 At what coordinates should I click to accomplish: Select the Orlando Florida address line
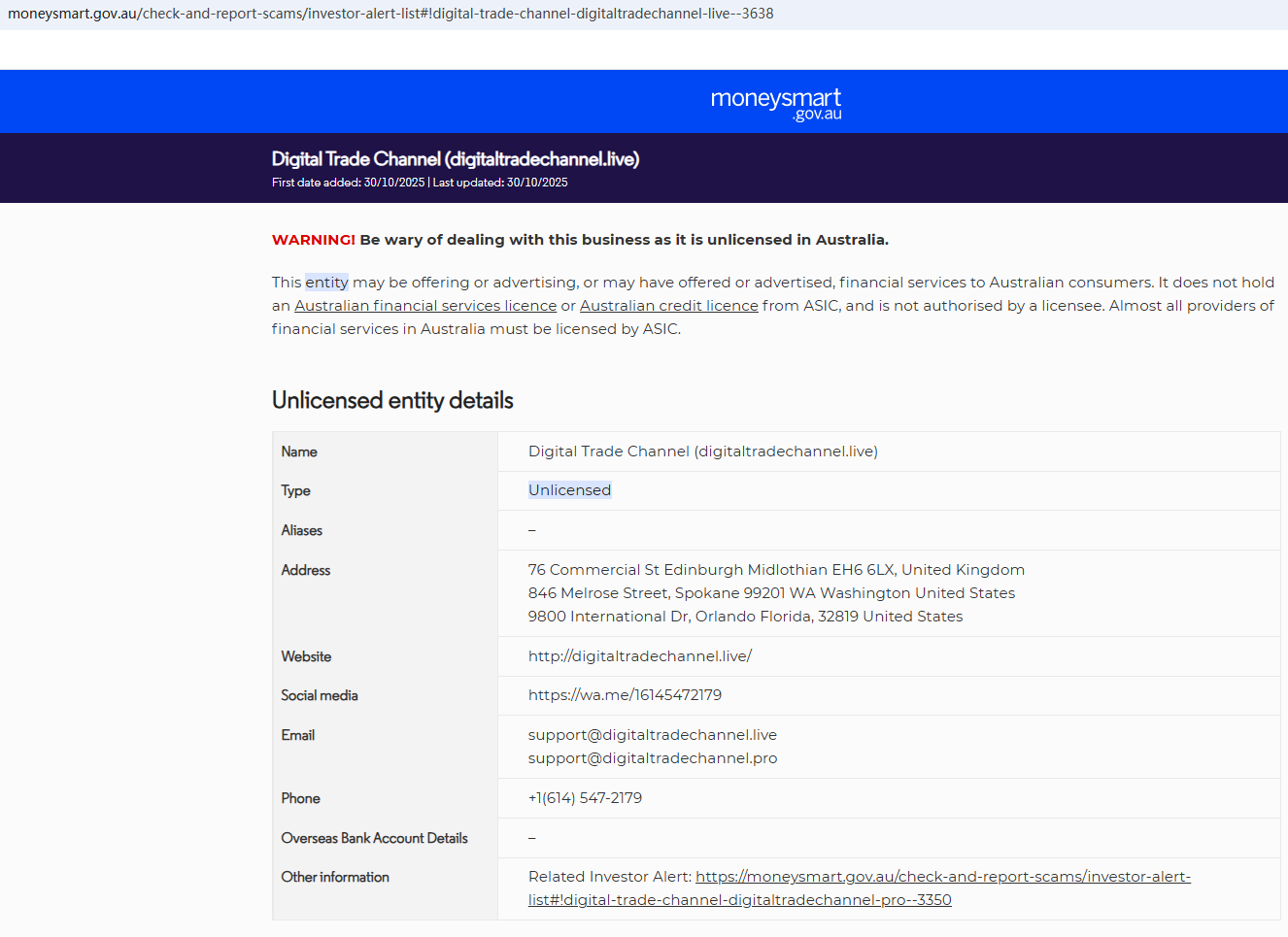click(746, 617)
